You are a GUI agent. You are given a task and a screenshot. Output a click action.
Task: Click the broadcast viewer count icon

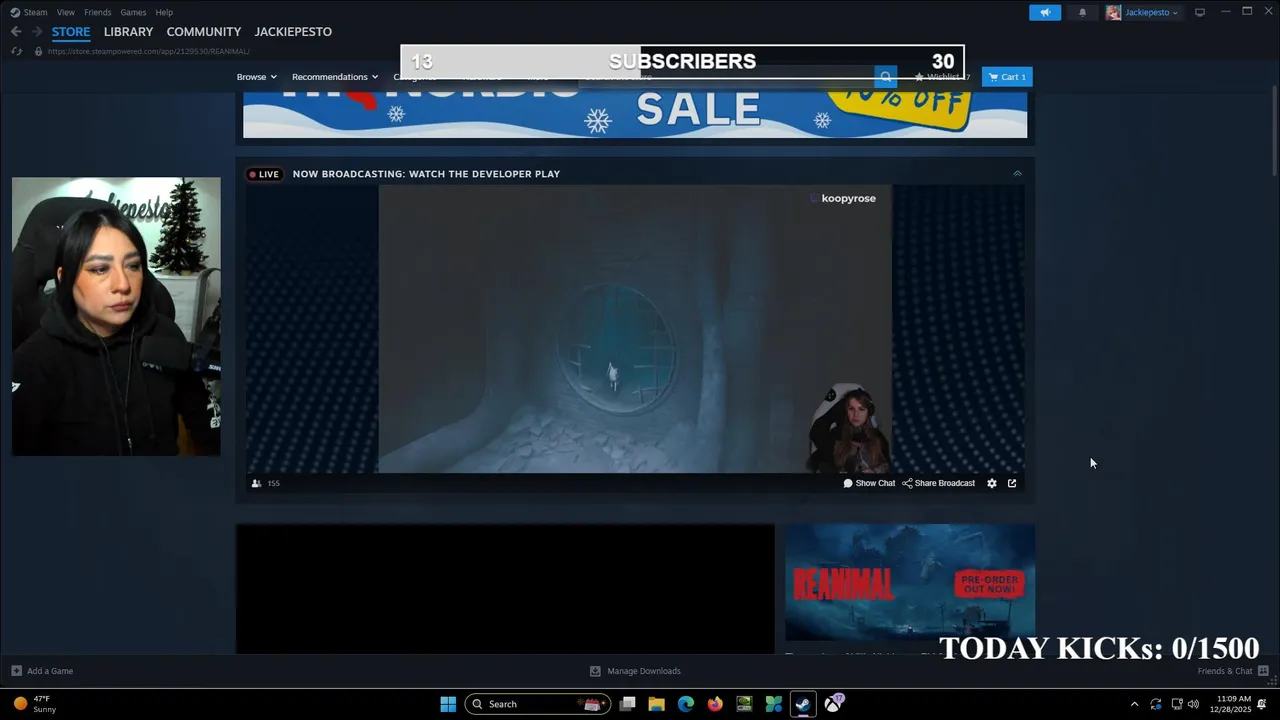pos(257,483)
